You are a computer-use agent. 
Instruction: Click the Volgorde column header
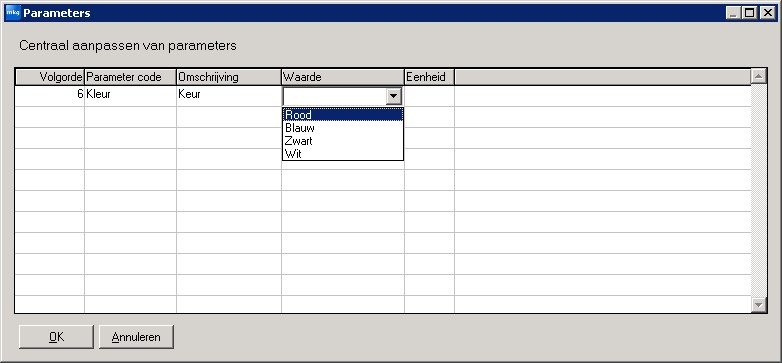click(x=50, y=77)
